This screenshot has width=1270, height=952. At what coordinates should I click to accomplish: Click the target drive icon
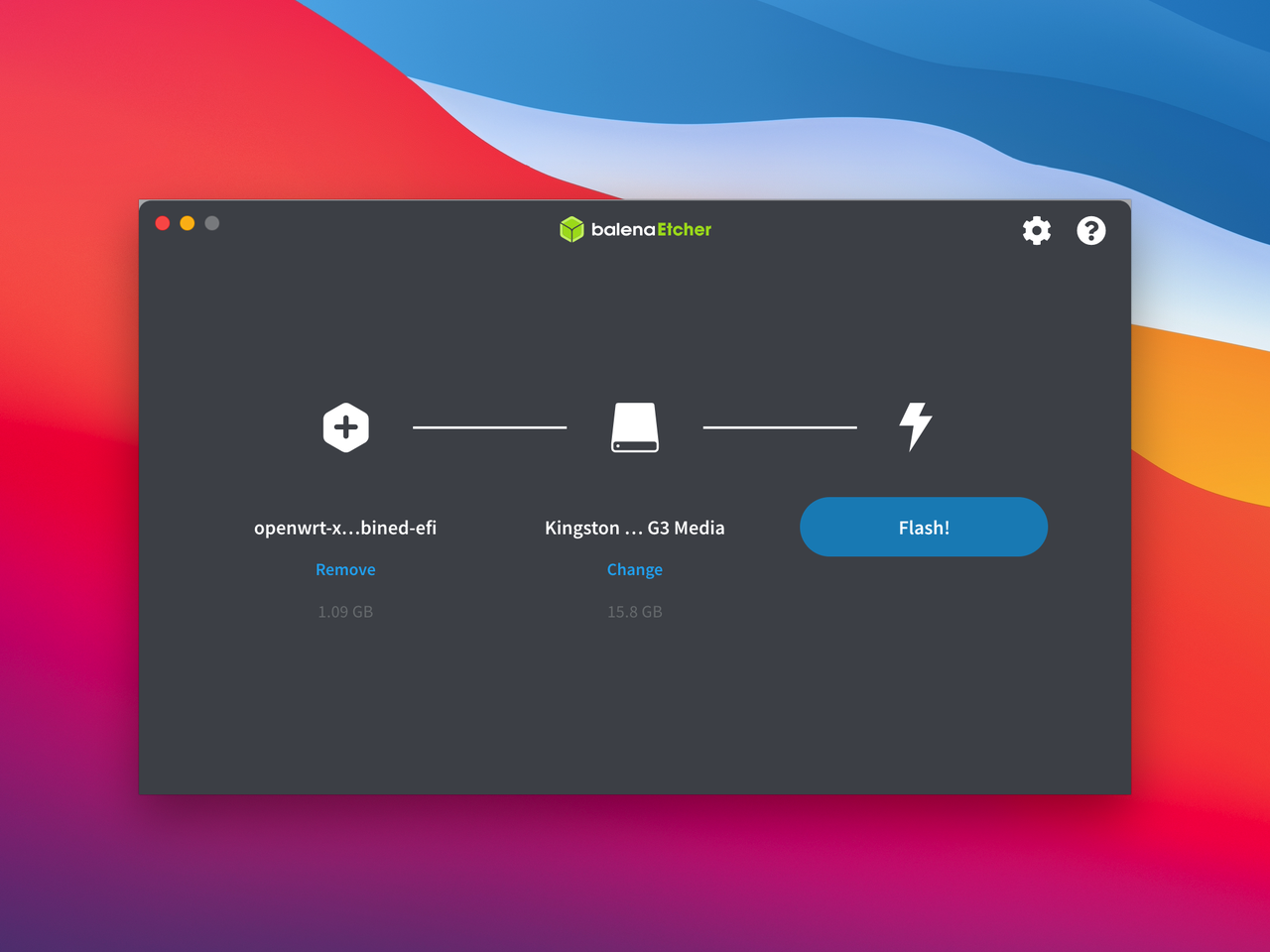(x=635, y=427)
